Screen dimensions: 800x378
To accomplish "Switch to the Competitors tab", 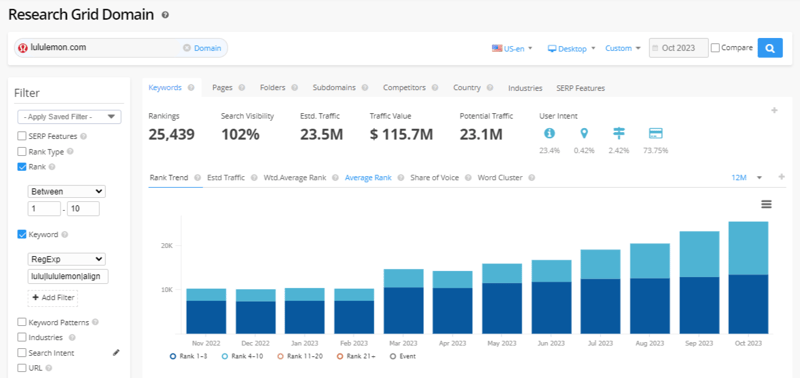I will (404, 88).
